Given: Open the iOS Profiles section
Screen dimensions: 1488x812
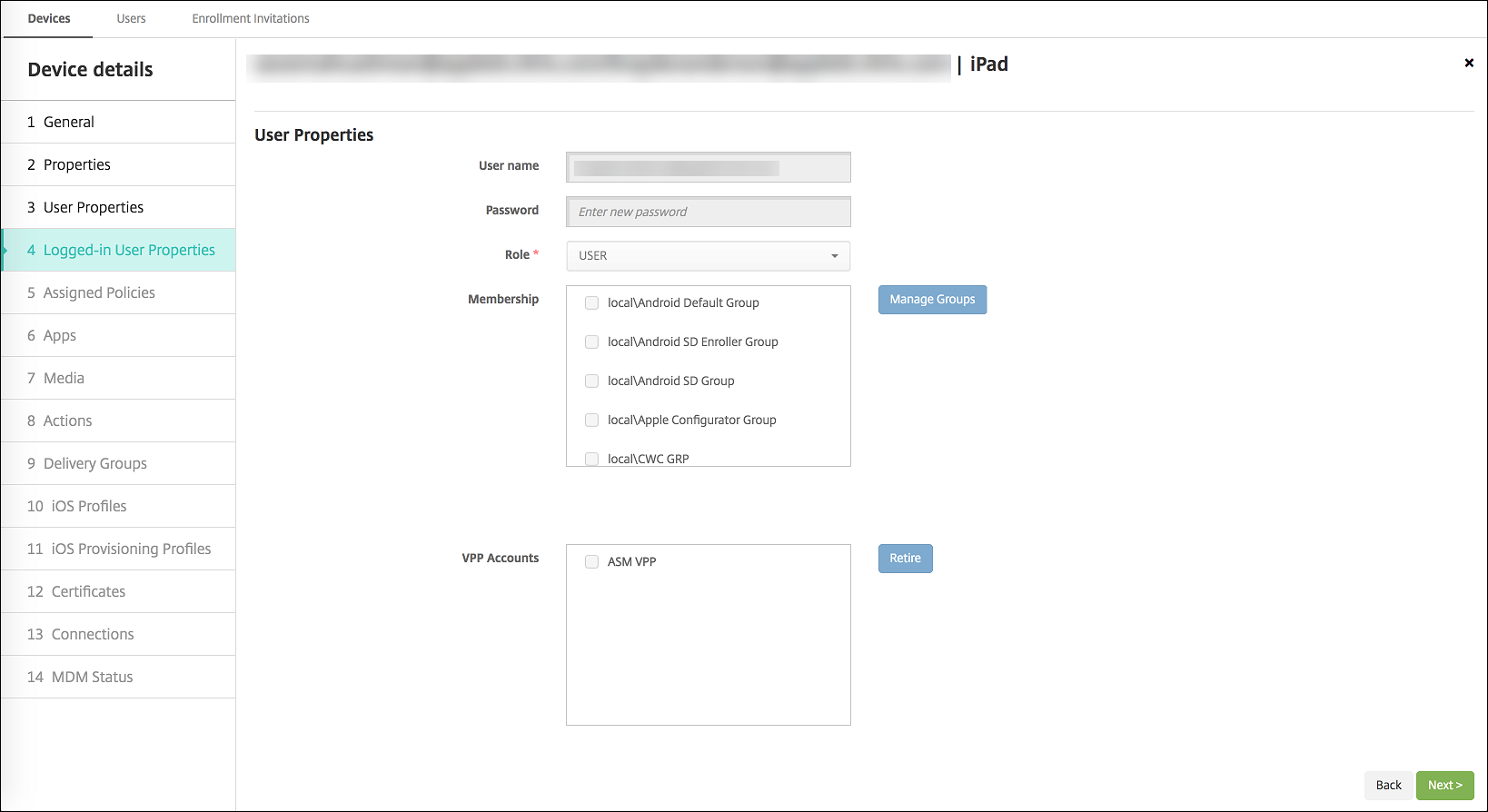Looking at the screenshot, I should tap(89, 506).
